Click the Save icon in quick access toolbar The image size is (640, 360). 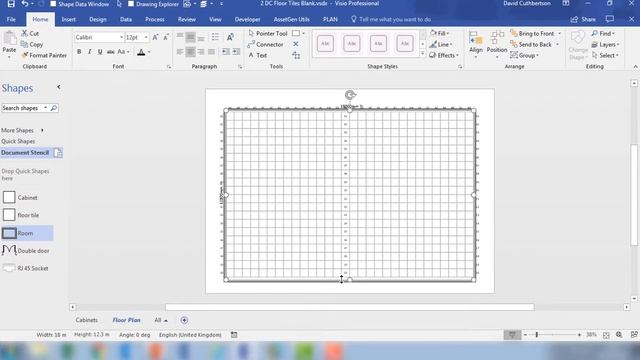point(11,4)
